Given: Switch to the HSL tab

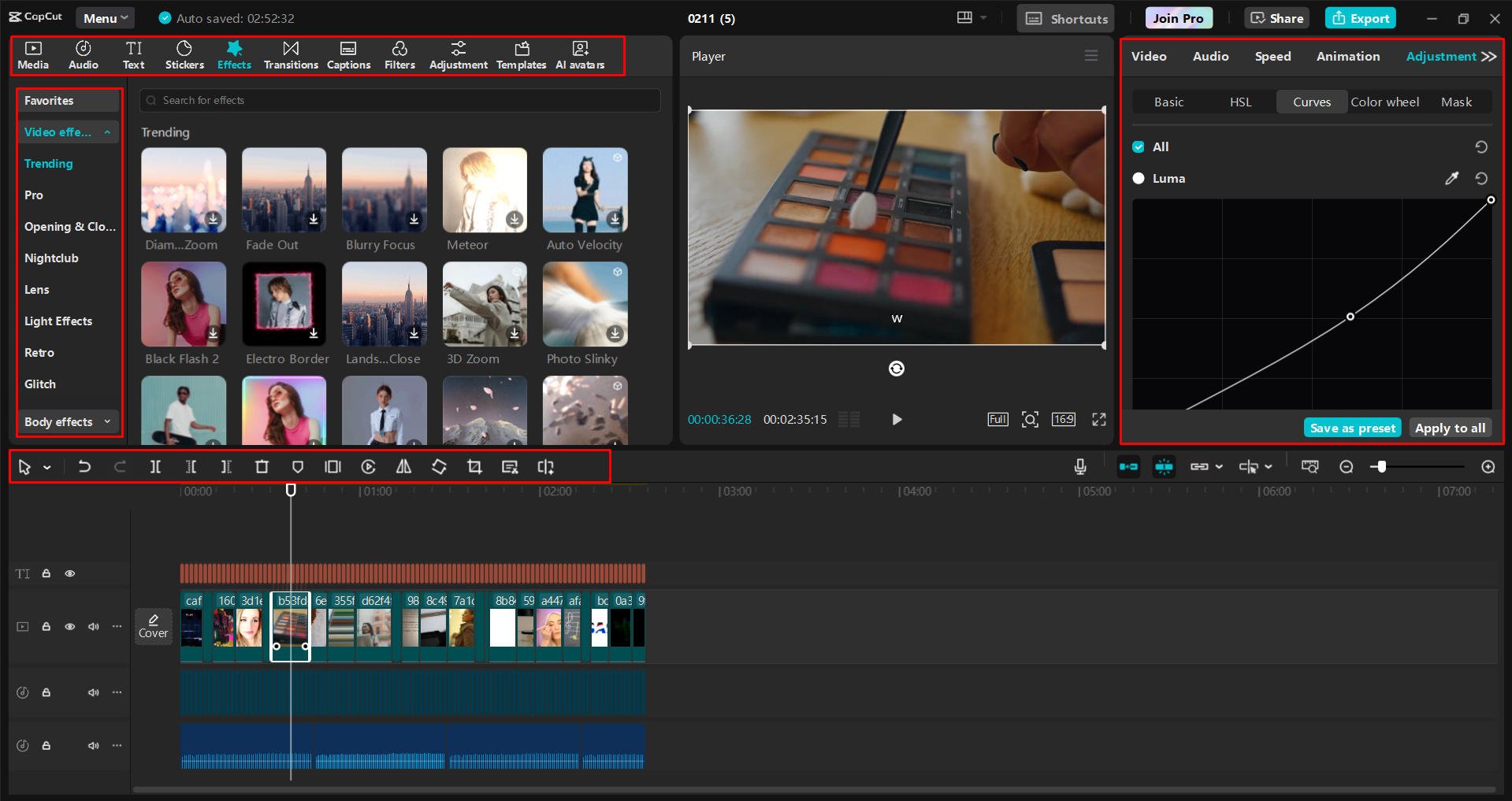Looking at the screenshot, I should click(x=1239, y=102).
